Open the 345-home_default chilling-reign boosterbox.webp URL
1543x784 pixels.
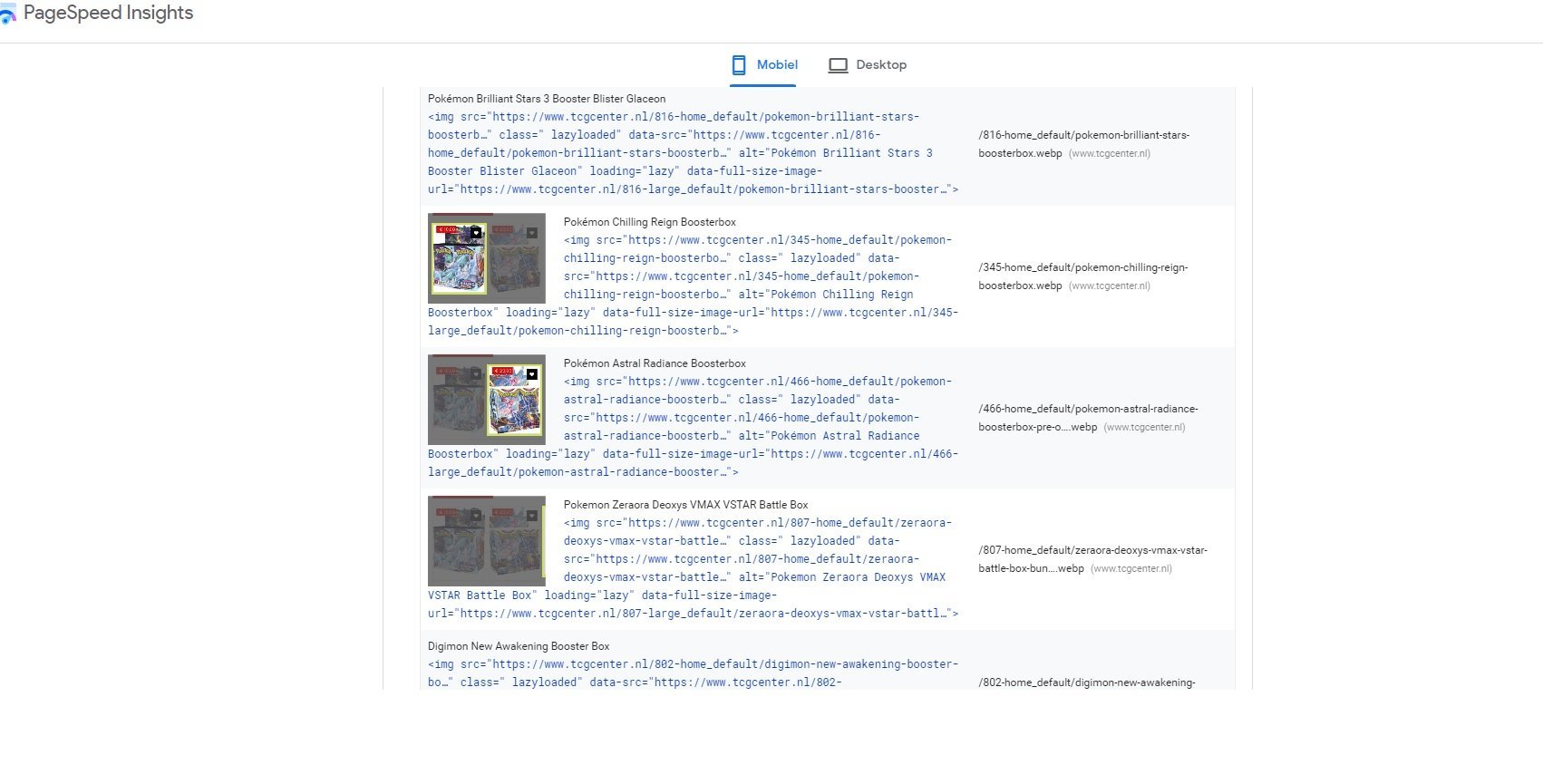[x=1082, y=276]
